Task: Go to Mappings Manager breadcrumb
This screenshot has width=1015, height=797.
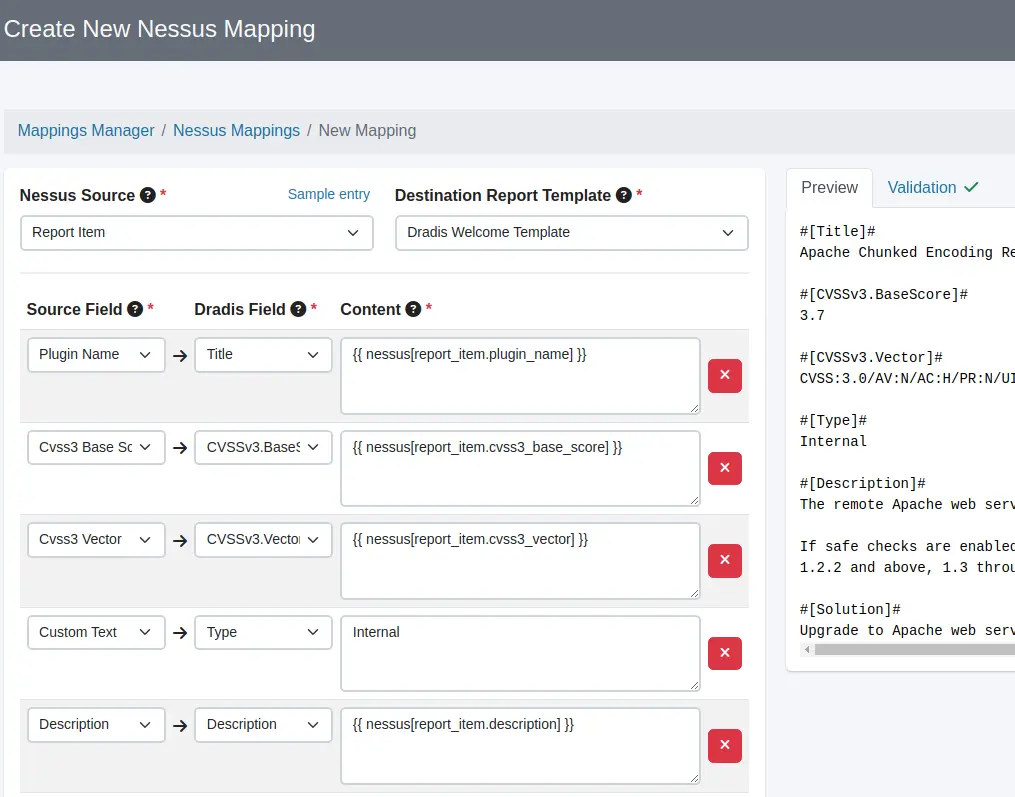Action: [86, 130]
